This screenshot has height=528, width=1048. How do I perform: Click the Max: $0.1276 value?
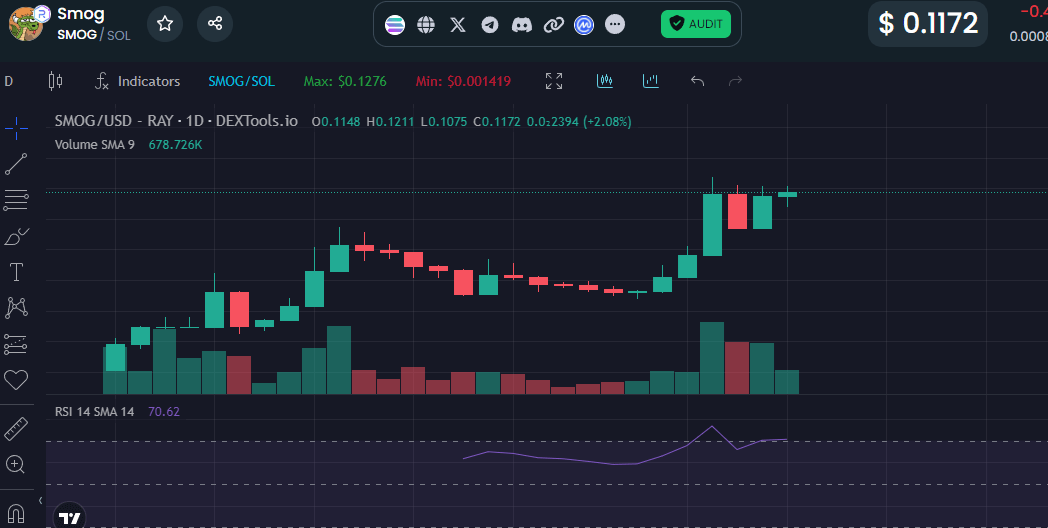[x=345, y=82]
